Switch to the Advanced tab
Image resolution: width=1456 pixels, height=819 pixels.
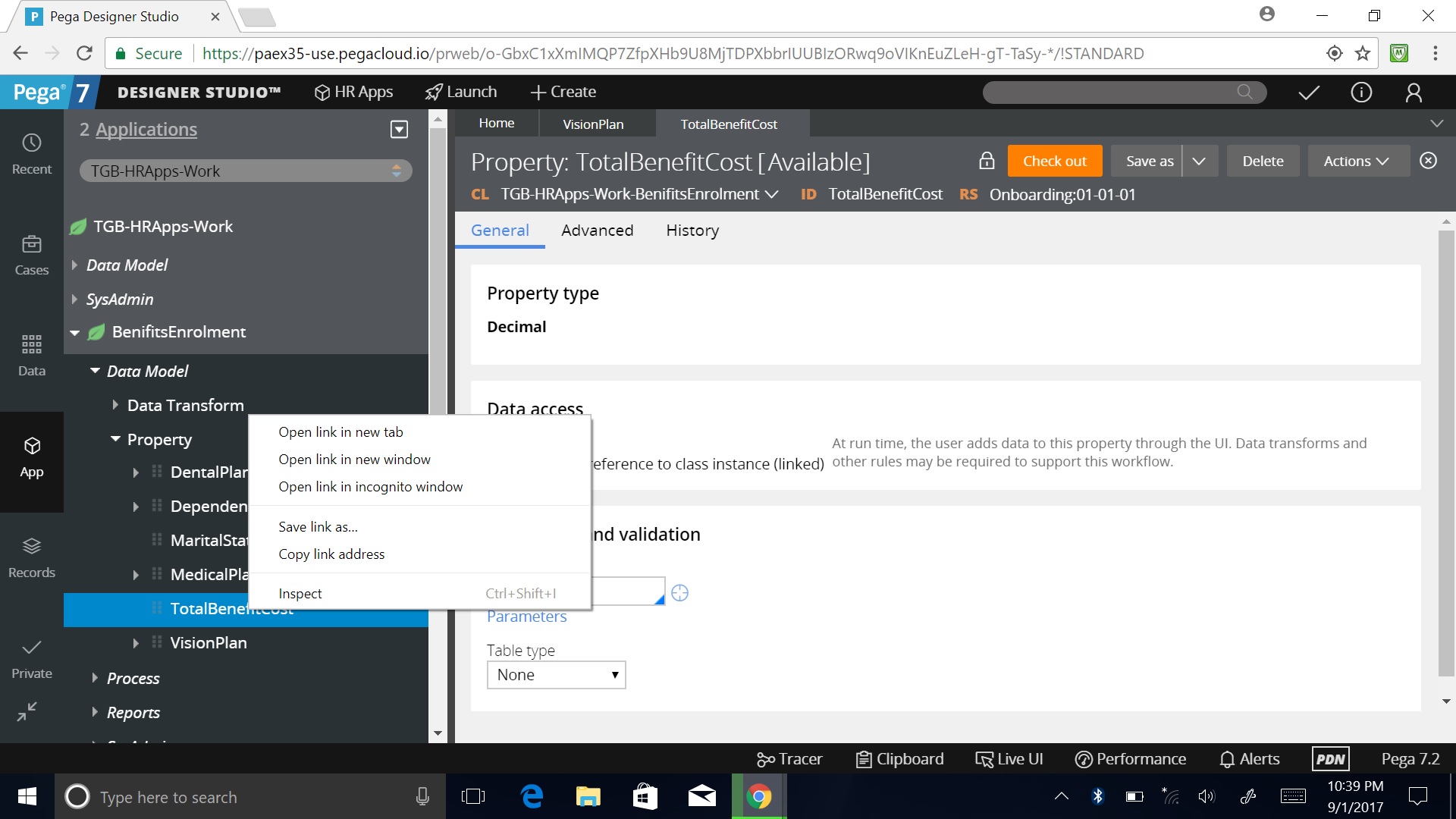point(597,231)
